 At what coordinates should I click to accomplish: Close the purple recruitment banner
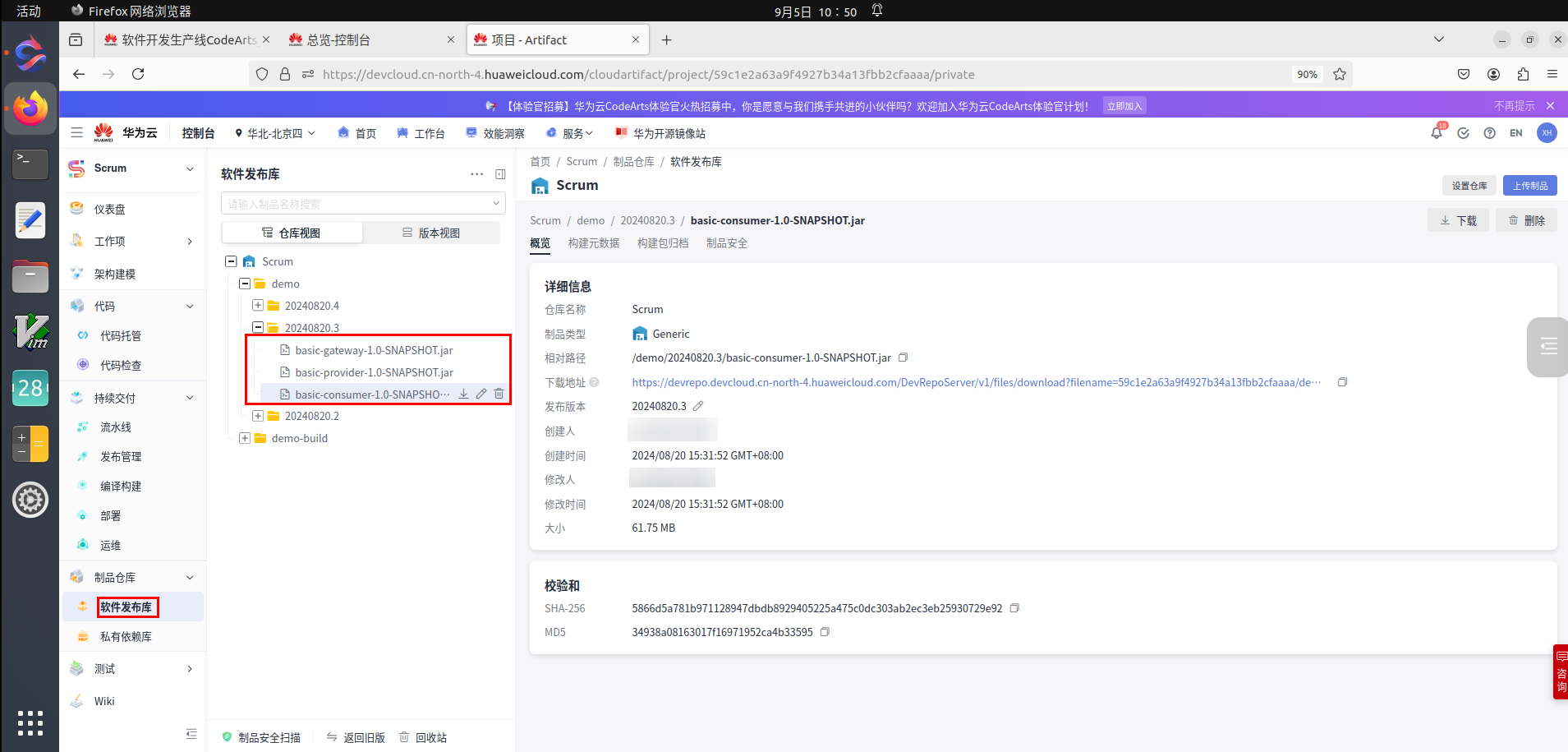tap(1550, 106)
